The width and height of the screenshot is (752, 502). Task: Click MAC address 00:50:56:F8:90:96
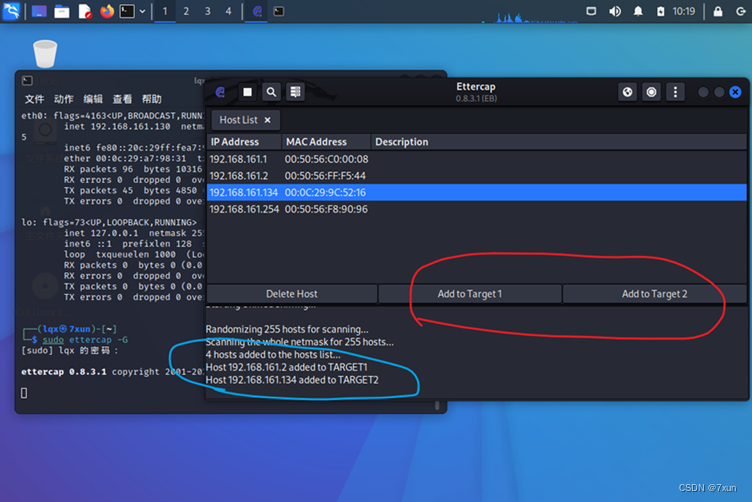click(326, 210)
